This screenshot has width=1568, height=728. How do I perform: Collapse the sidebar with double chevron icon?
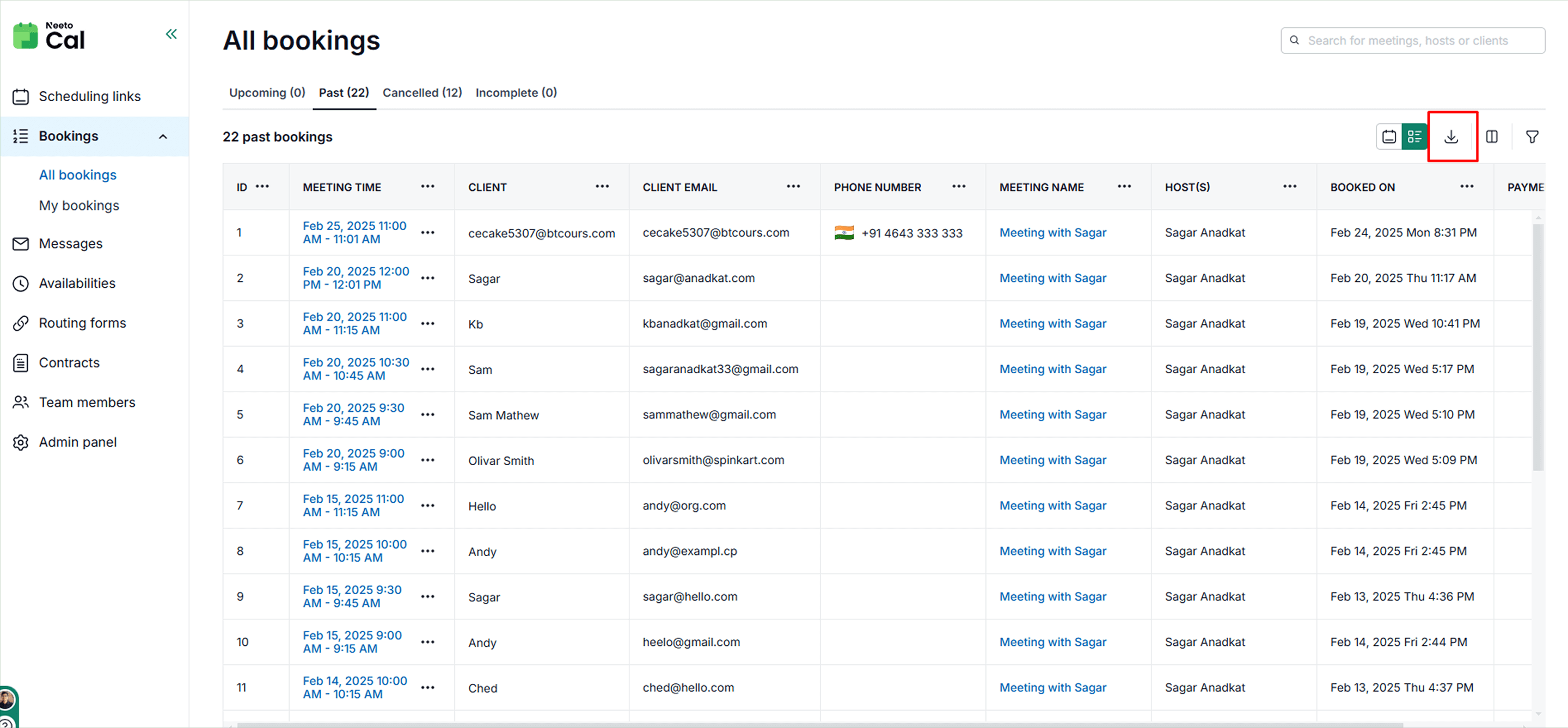(171, 34)
